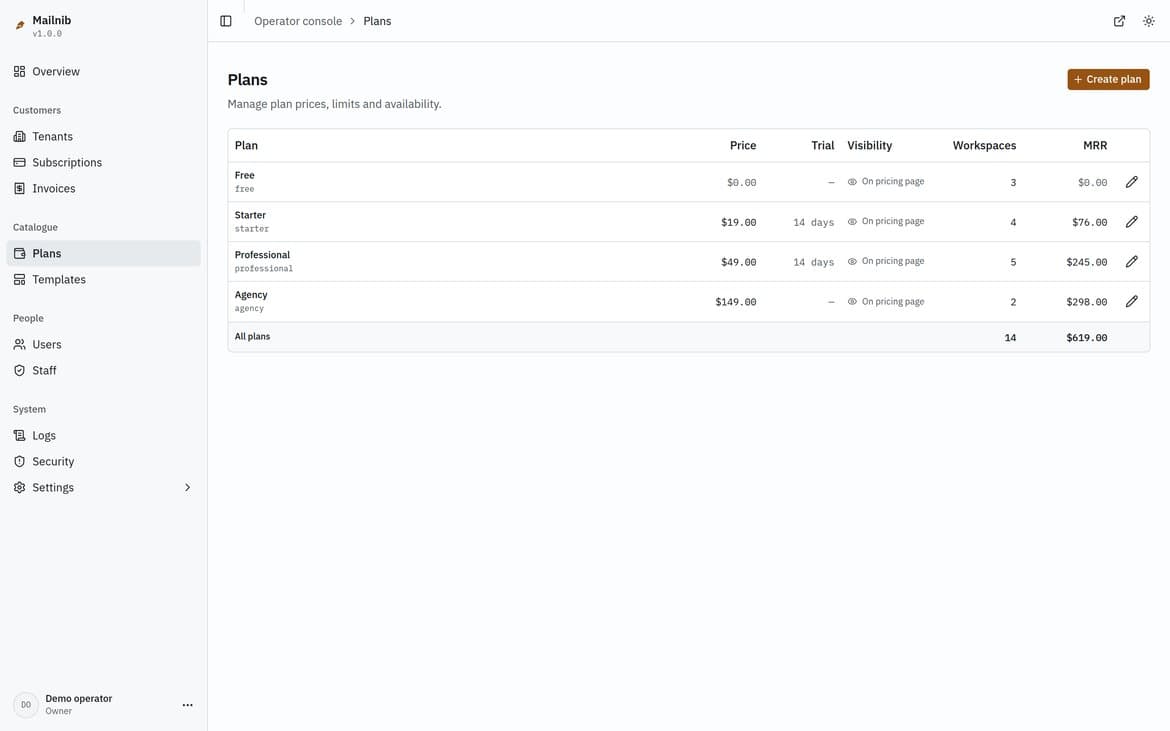1170x731 pixels.
Task: Click the Subscriptions card icon
Action: [19, 163]
